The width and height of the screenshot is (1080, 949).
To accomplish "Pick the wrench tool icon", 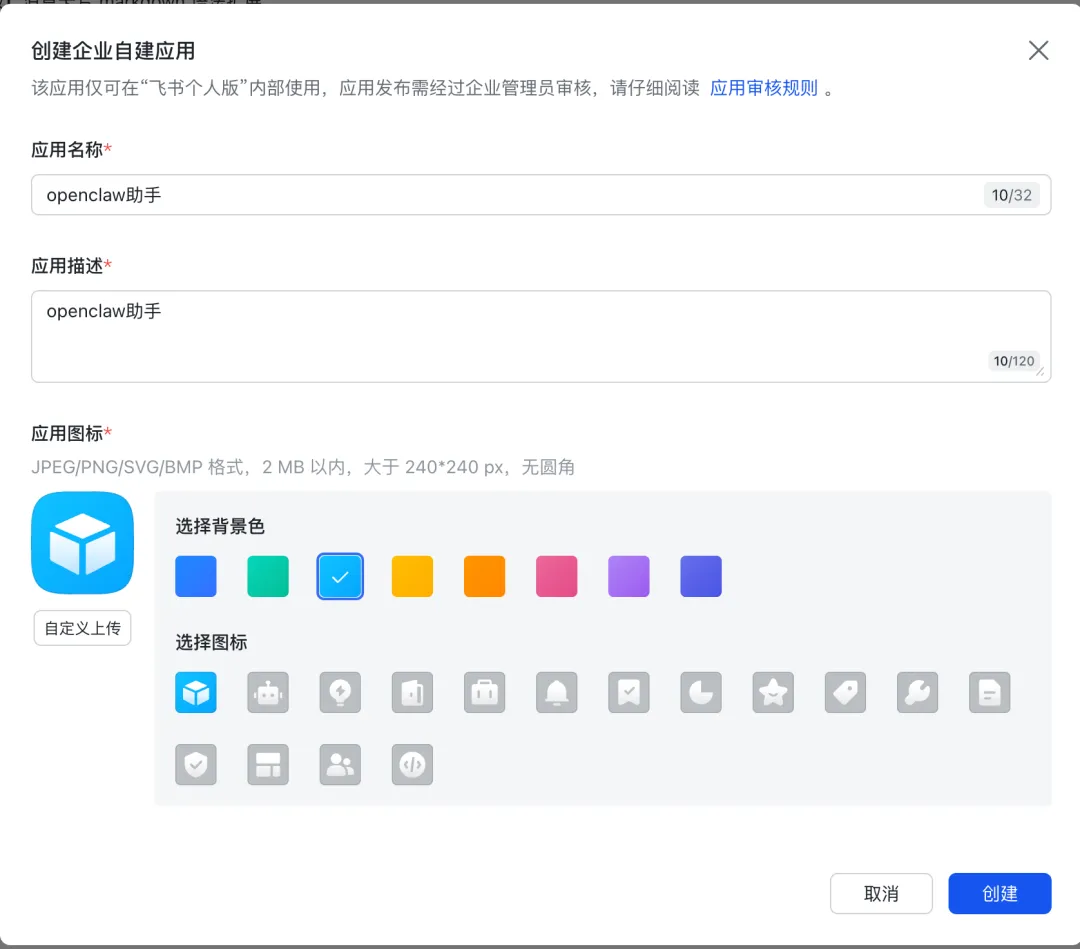I will (x=917, y=692).
